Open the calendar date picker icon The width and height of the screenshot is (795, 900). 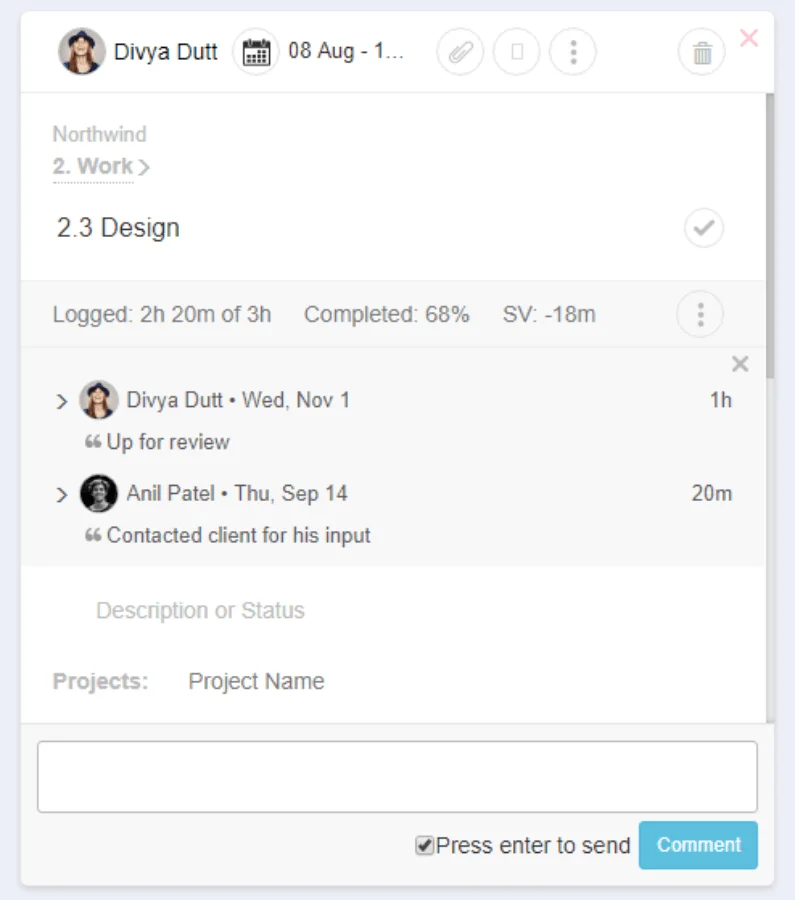click(x=256, y=51)
